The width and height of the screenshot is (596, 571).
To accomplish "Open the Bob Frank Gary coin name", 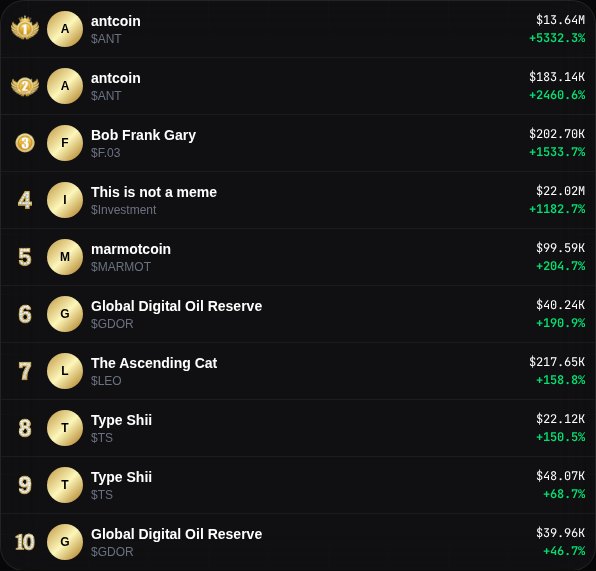I will tap(143, 136).
